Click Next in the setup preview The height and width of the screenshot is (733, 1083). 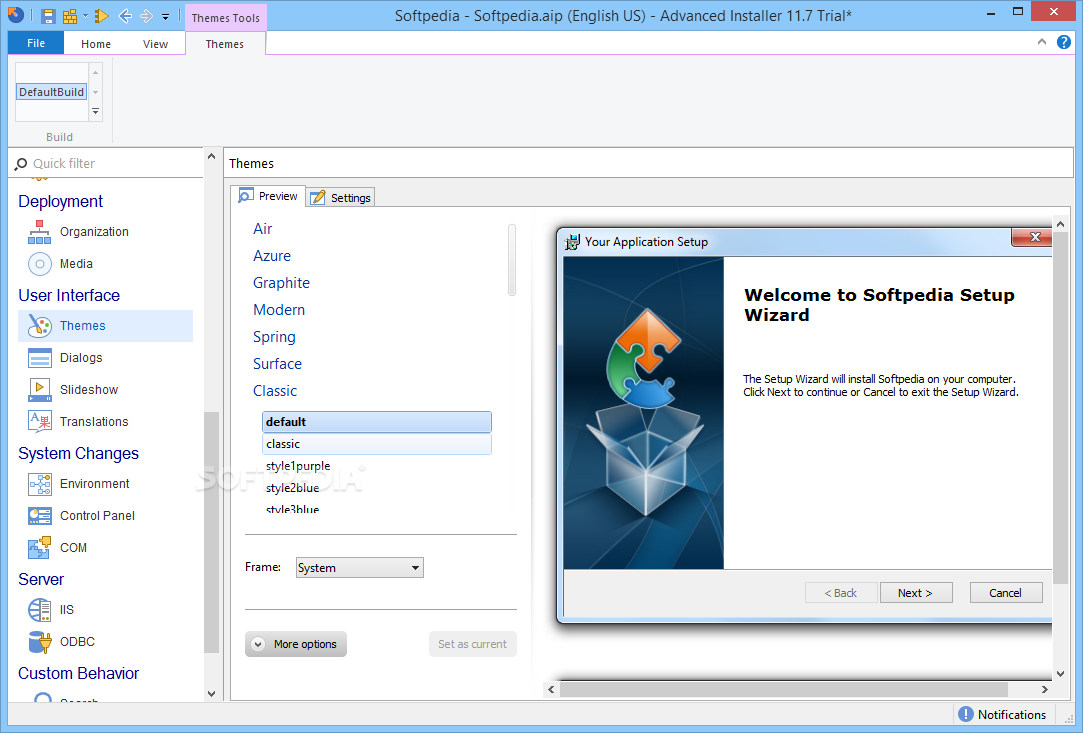[916, 593]
